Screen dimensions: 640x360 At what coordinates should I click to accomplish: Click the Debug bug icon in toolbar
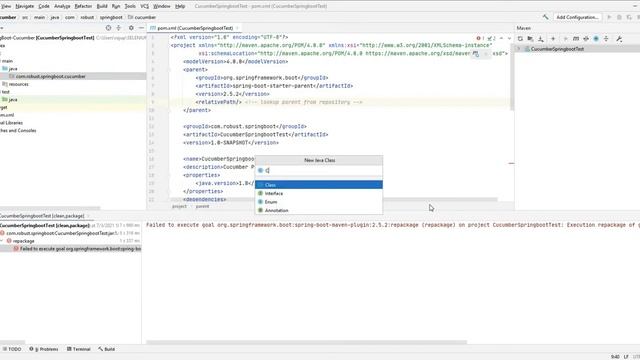pyautogui.click(x=619, y=17)
